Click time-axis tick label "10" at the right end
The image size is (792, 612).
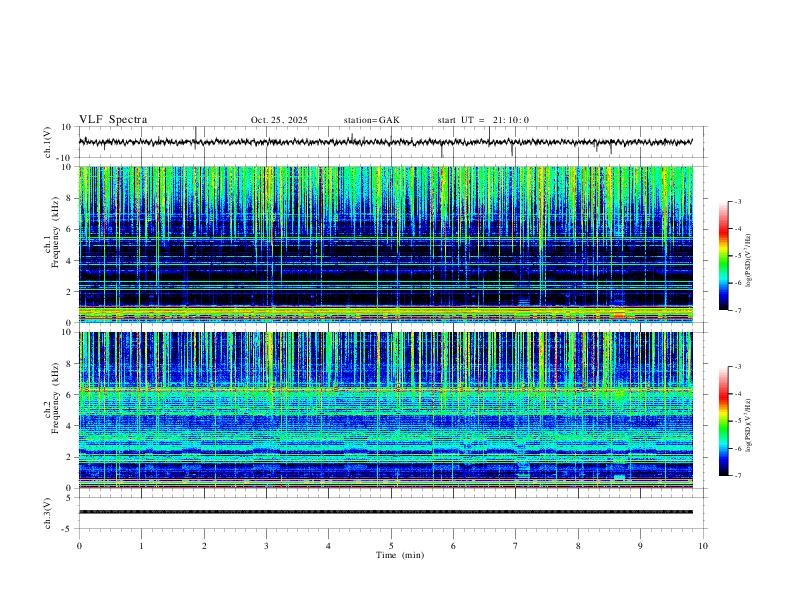coord(703,546)
